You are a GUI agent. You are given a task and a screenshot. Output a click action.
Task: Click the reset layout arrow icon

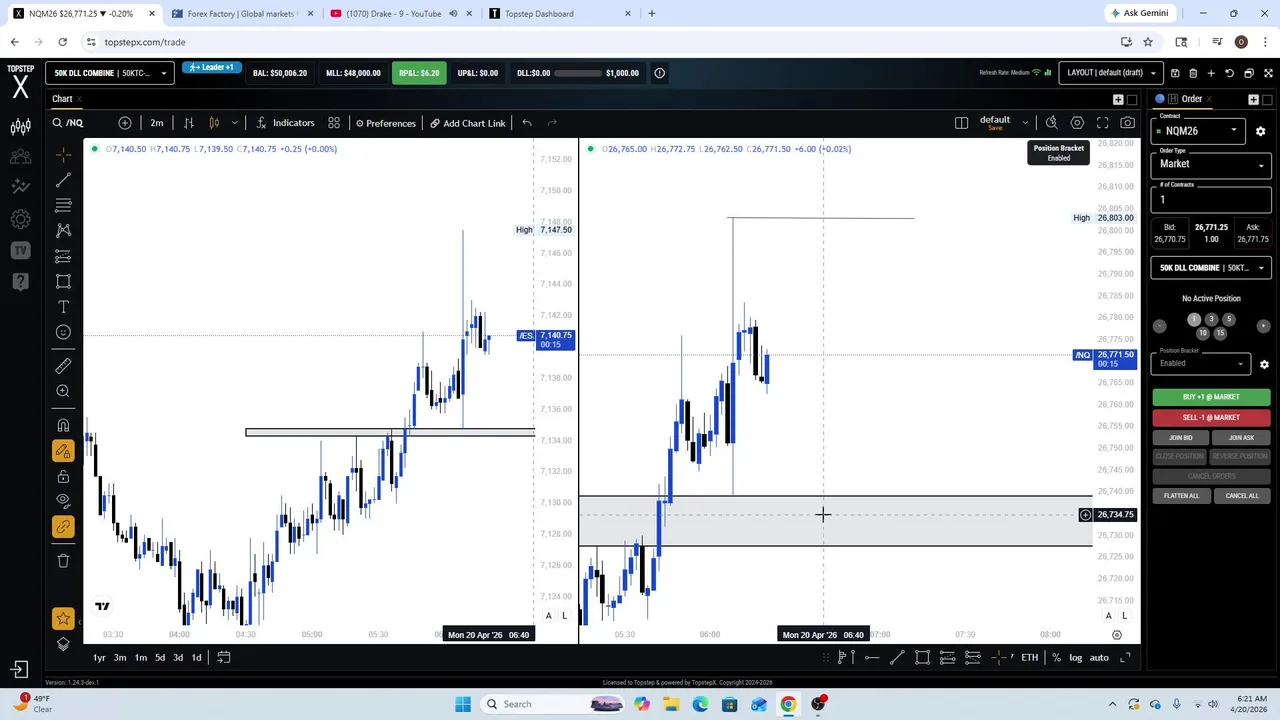tap(1229, 73)
